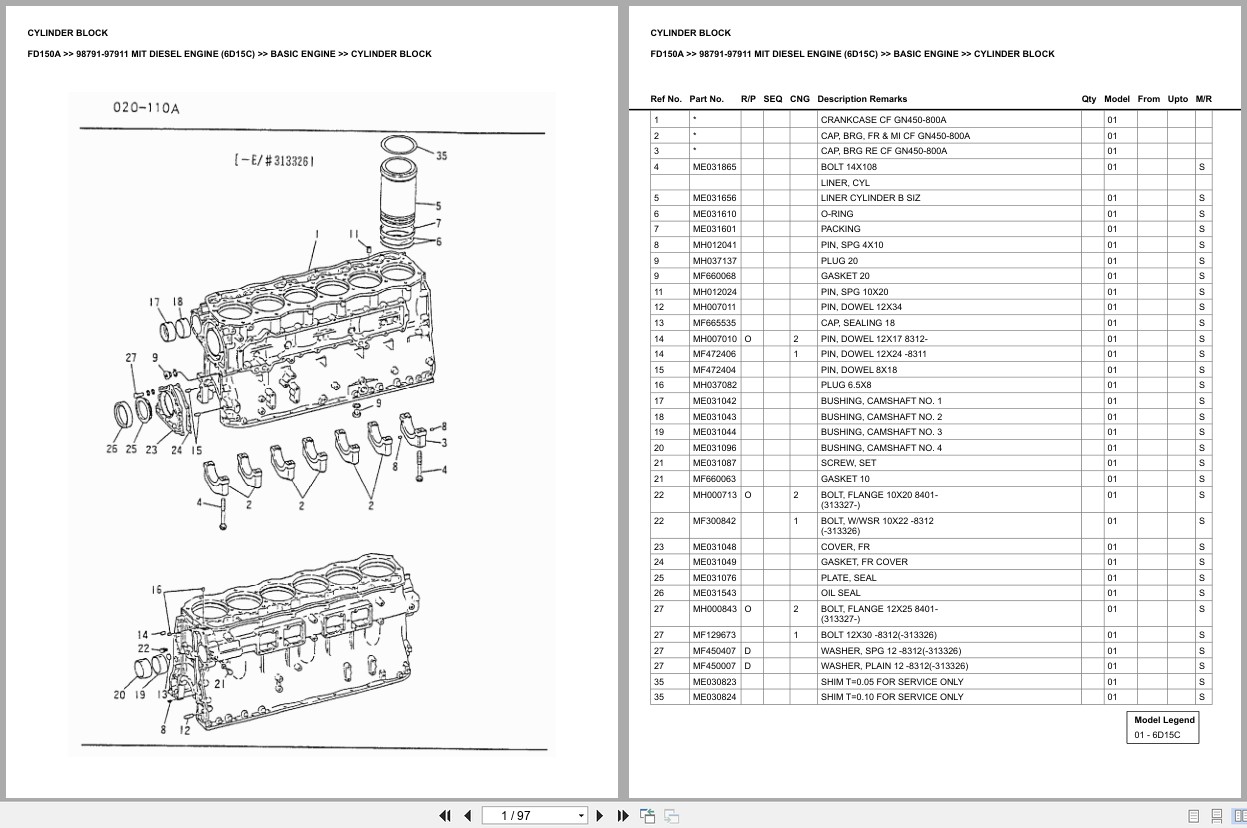This screenshot has width=1247, height=828.
Task: Click part number ME031865
Action: tap(714, 167)
